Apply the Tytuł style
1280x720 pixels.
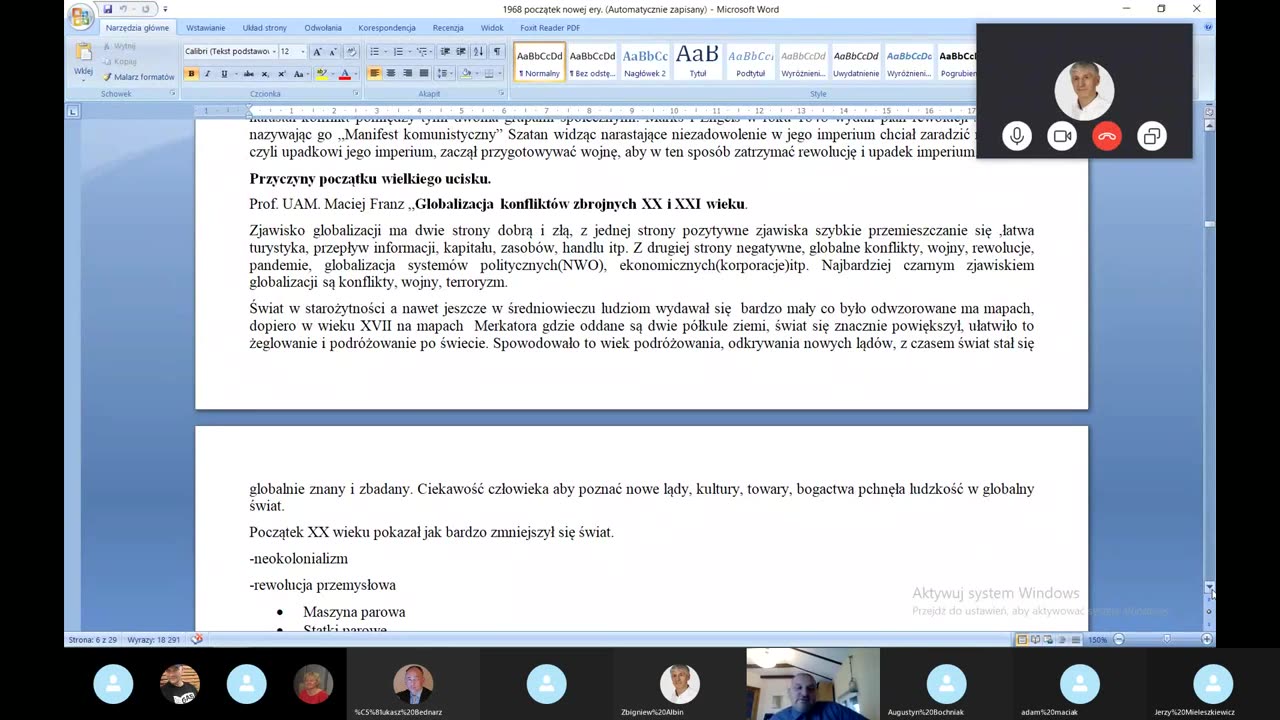coord(697,62)
